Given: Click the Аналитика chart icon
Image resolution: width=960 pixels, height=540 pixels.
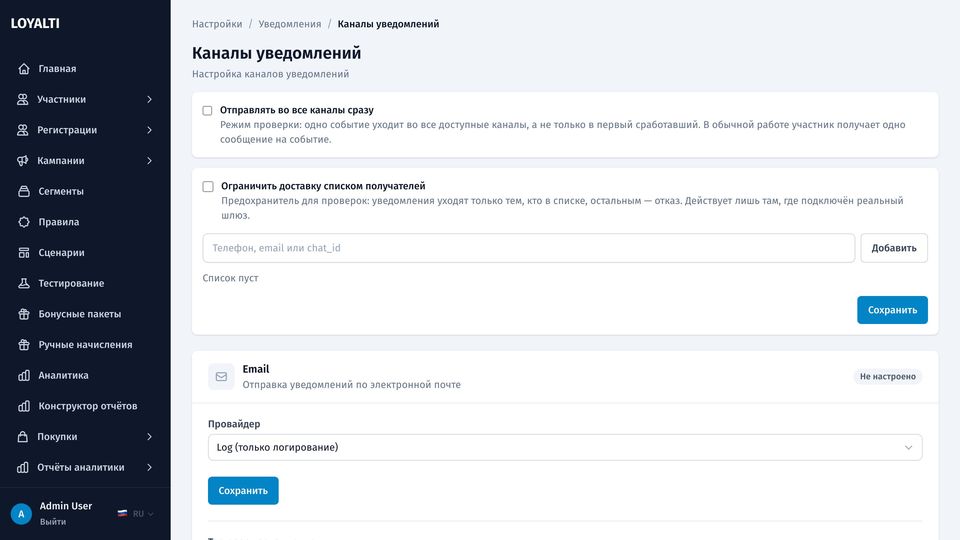Looking at the screenshot, I should pos(24,375).
